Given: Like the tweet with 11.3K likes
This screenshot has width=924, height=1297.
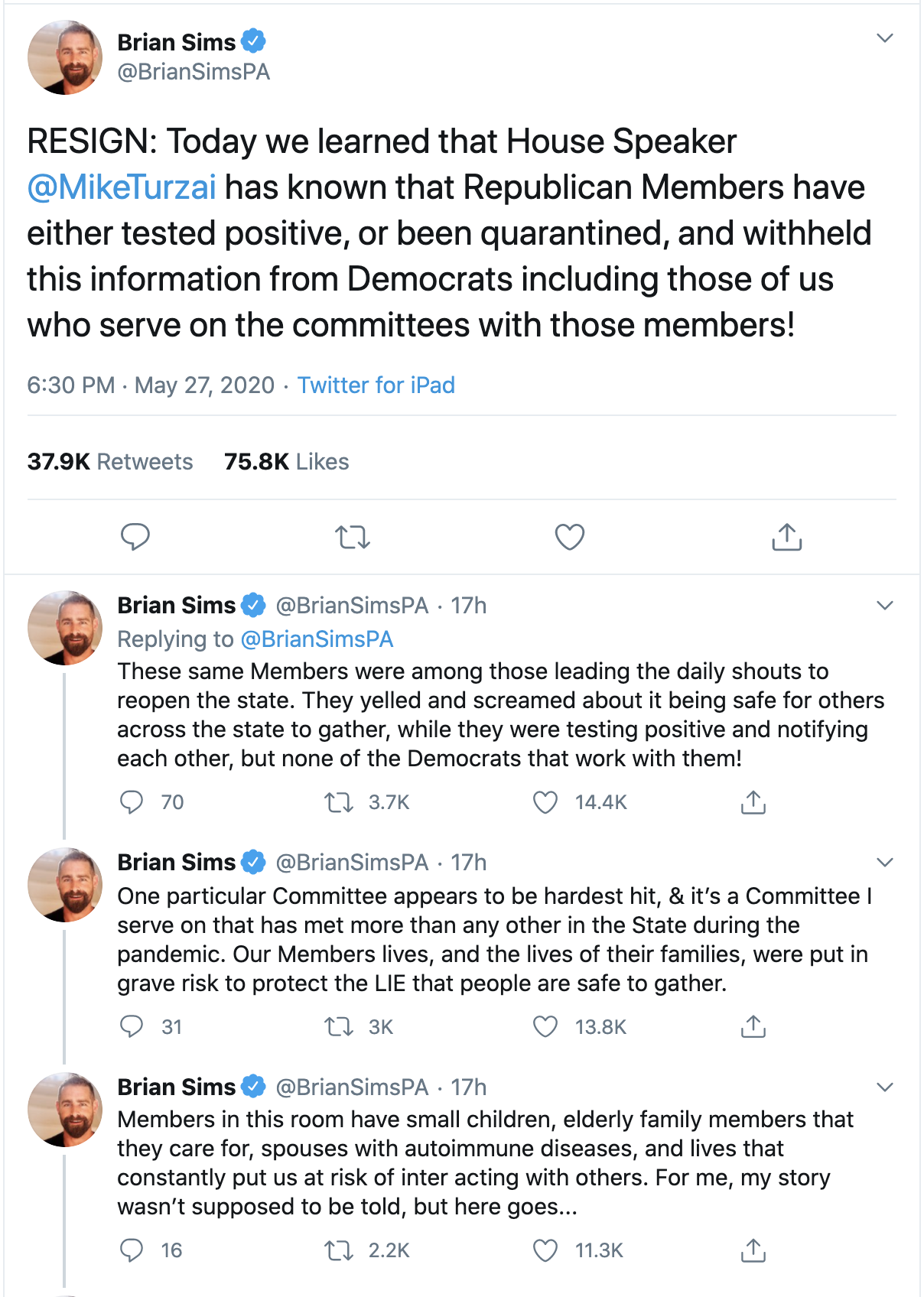Looking at the screenshot, I should click(x=545, y=1250).
